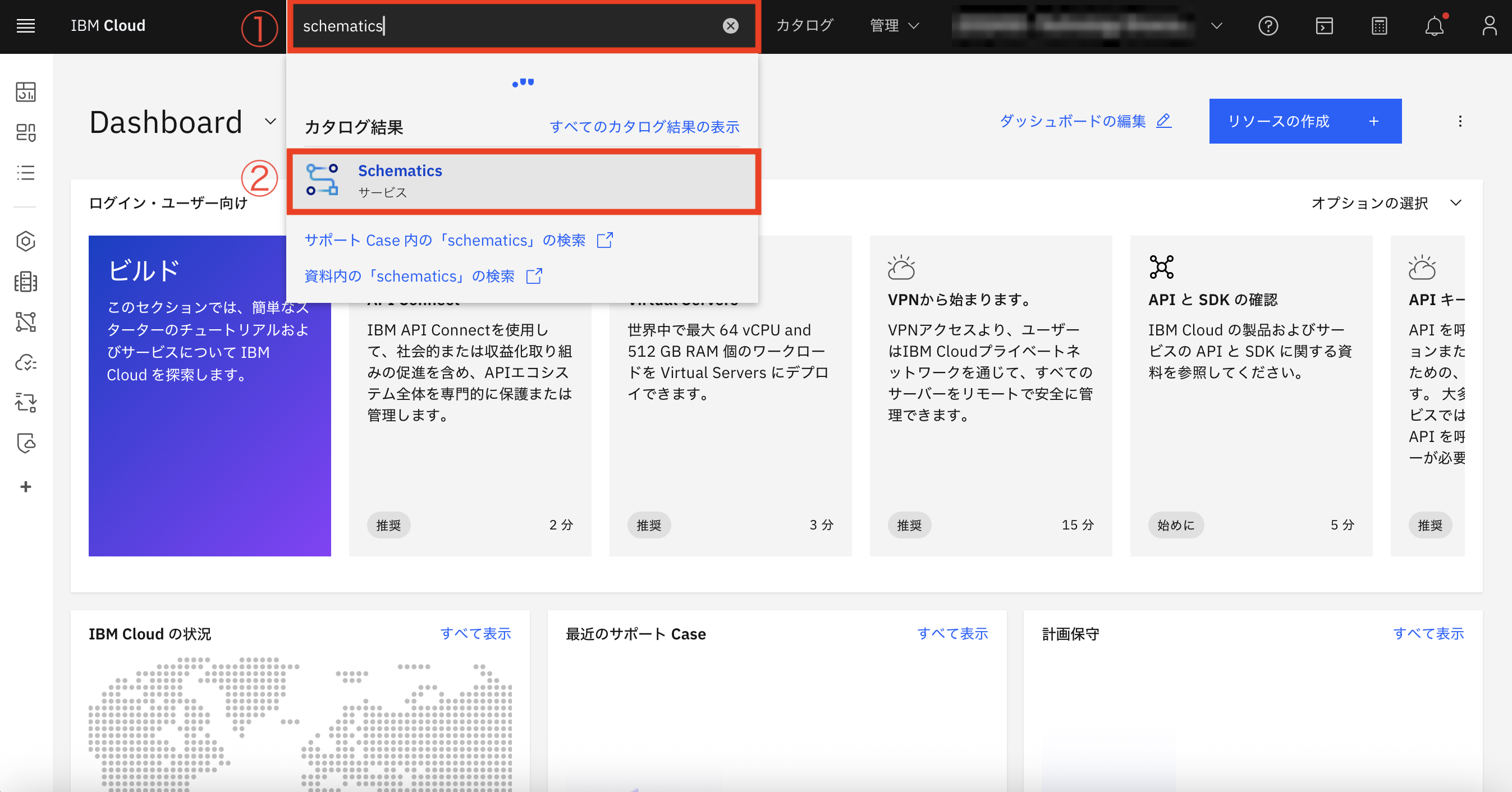This screenshot has height=792, width=1512.
Task: Clear the search box with X icon
Action: coord(730,25)
